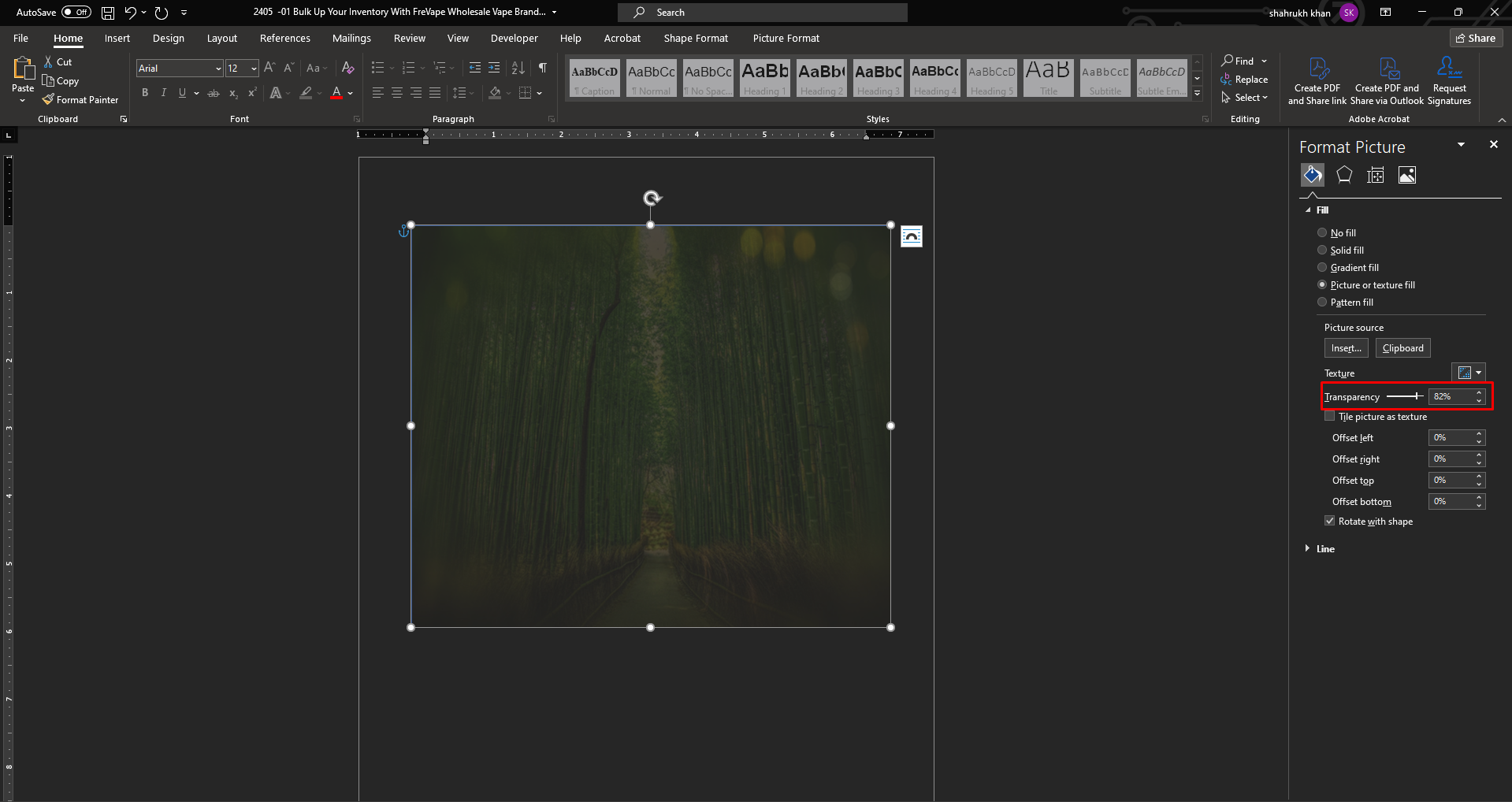Open the Fill & Line tab icon

point(1313,175)
